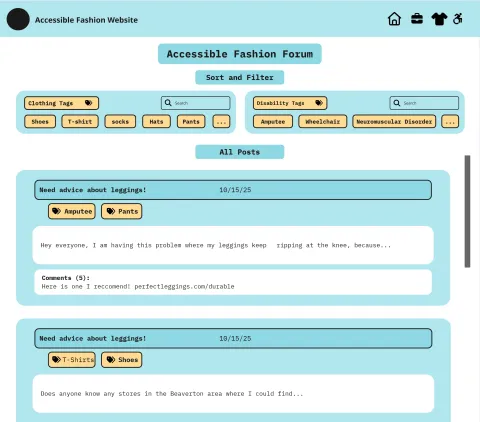Click the black circular site logo
Image resolution: width=480 pixels, height=422 pixels.
18,19
